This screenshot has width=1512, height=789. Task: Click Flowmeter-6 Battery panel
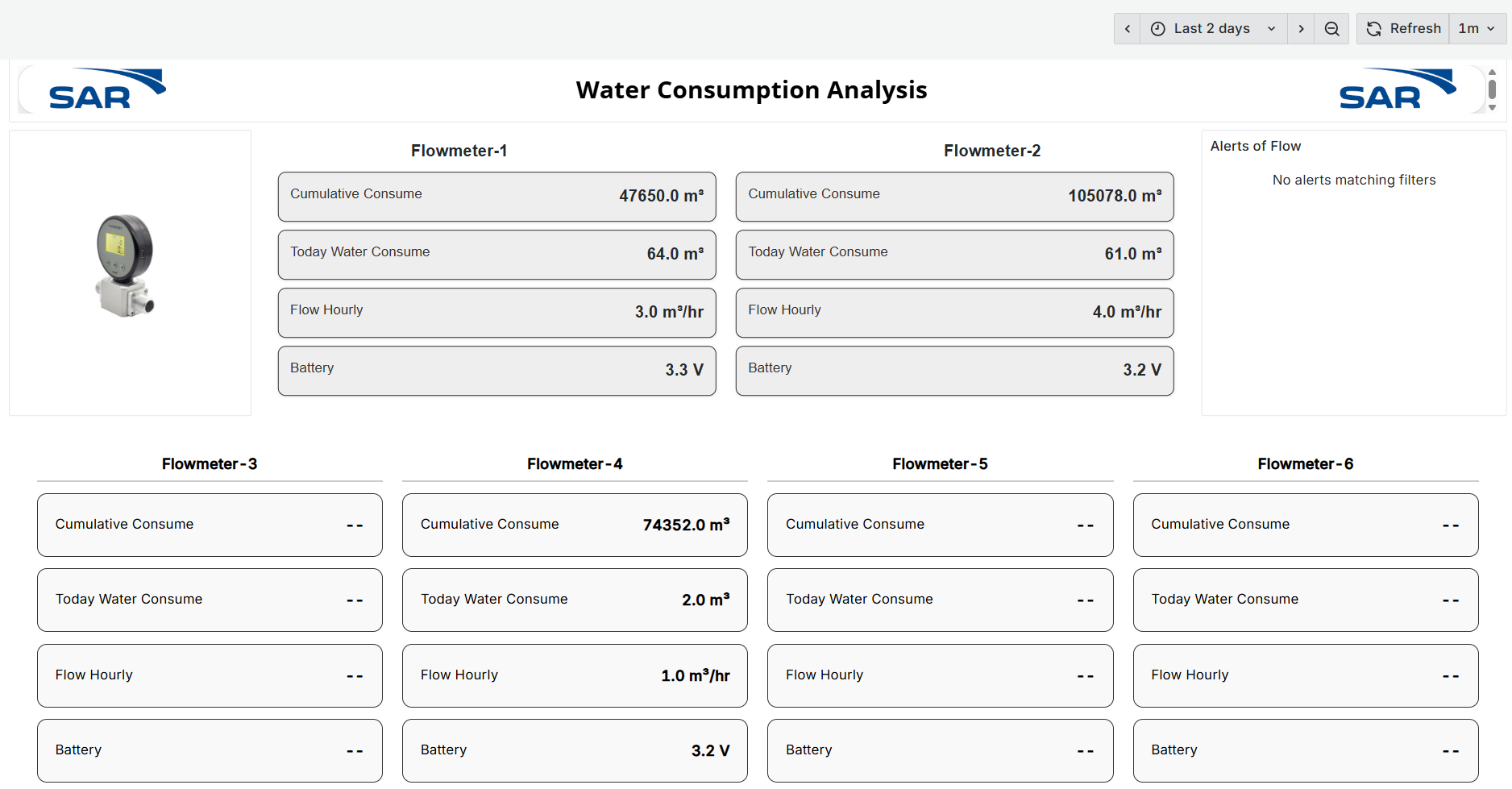(1305, 750)
